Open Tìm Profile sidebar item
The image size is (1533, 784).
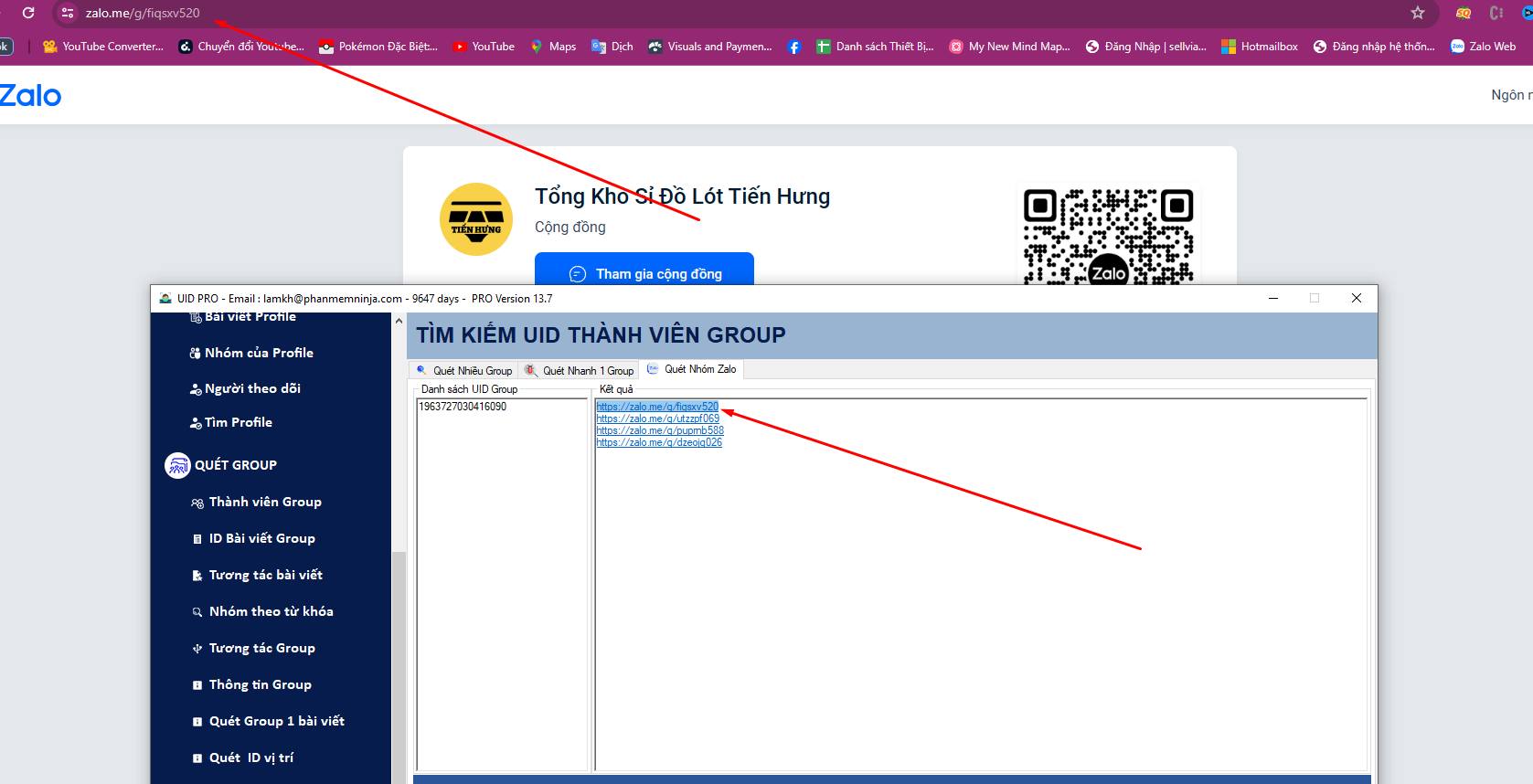pos(231,422)
